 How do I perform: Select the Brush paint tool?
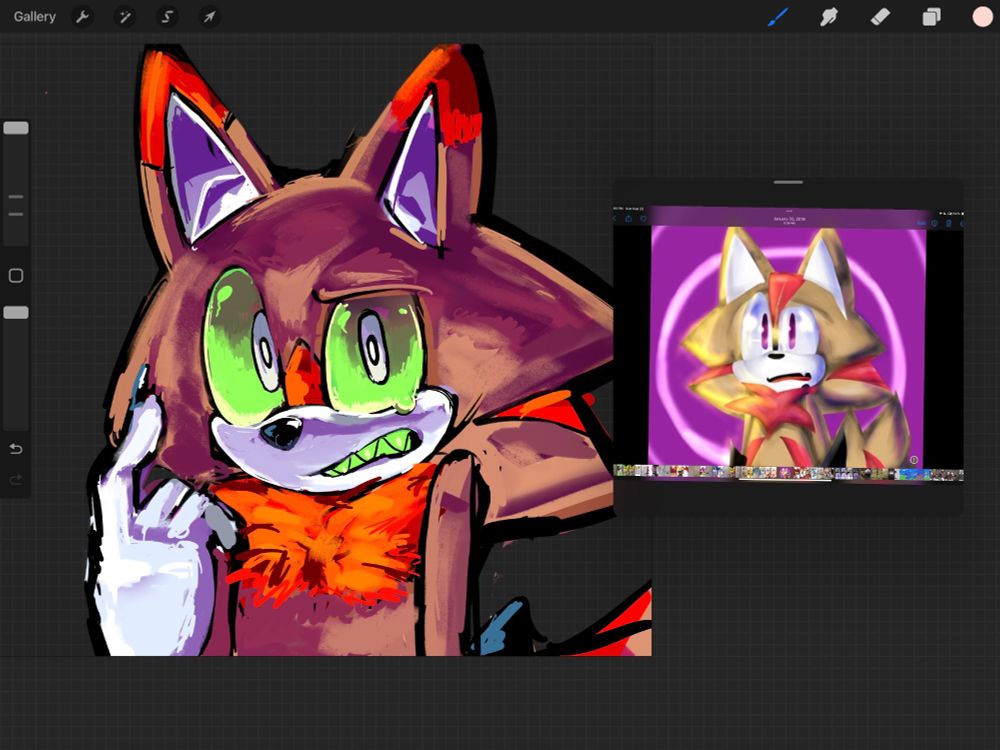point(777,17)
